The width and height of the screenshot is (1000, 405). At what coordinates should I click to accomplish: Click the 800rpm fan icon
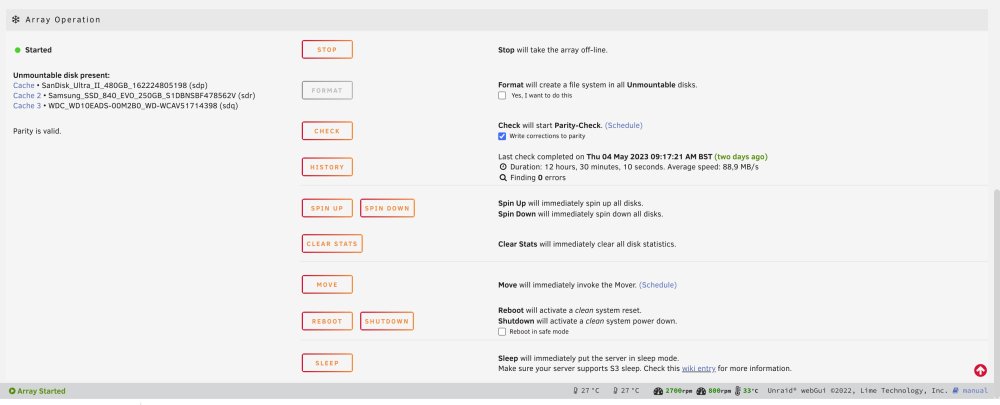[702, 391]
